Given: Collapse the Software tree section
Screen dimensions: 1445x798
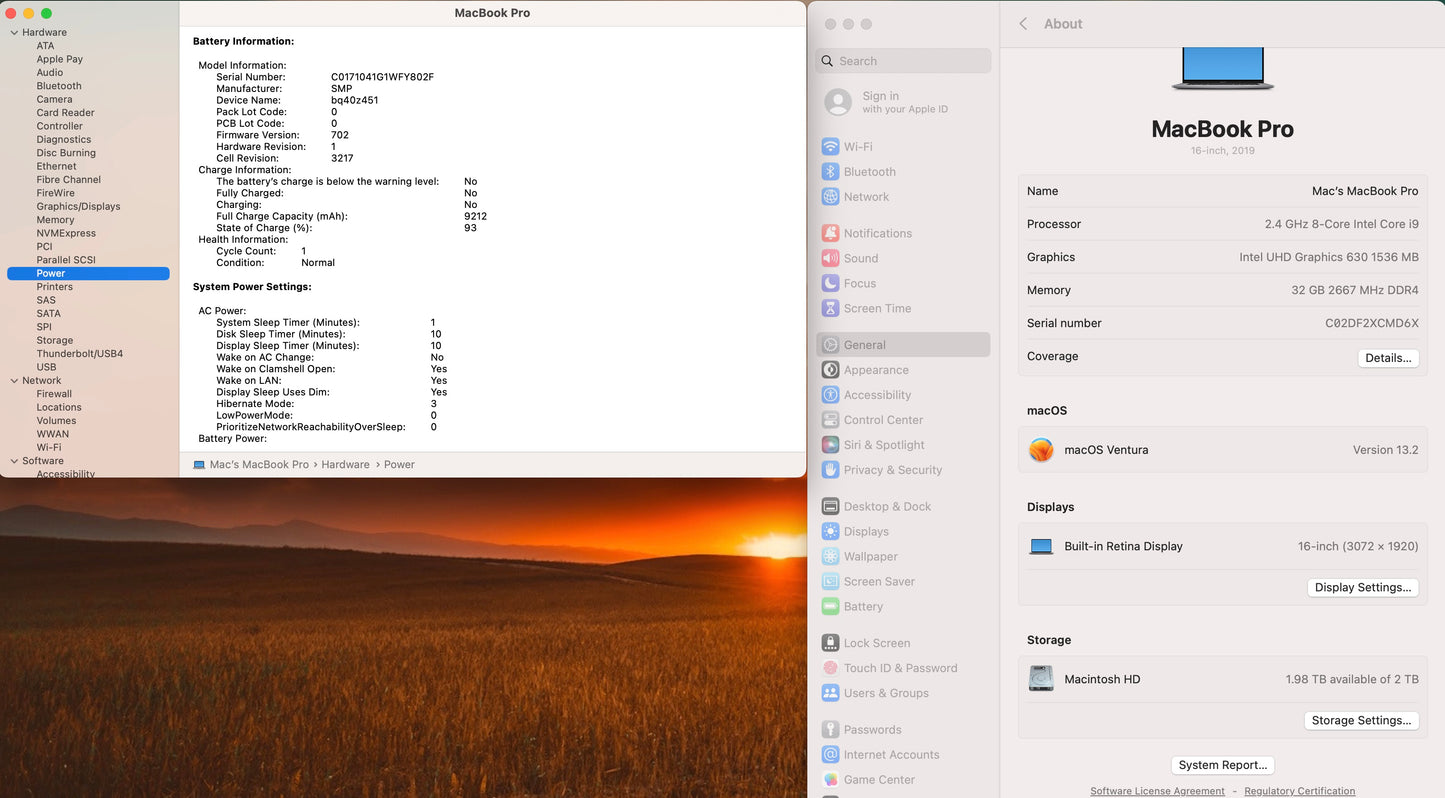Looking at the screenshot, I should pos(14,461).
